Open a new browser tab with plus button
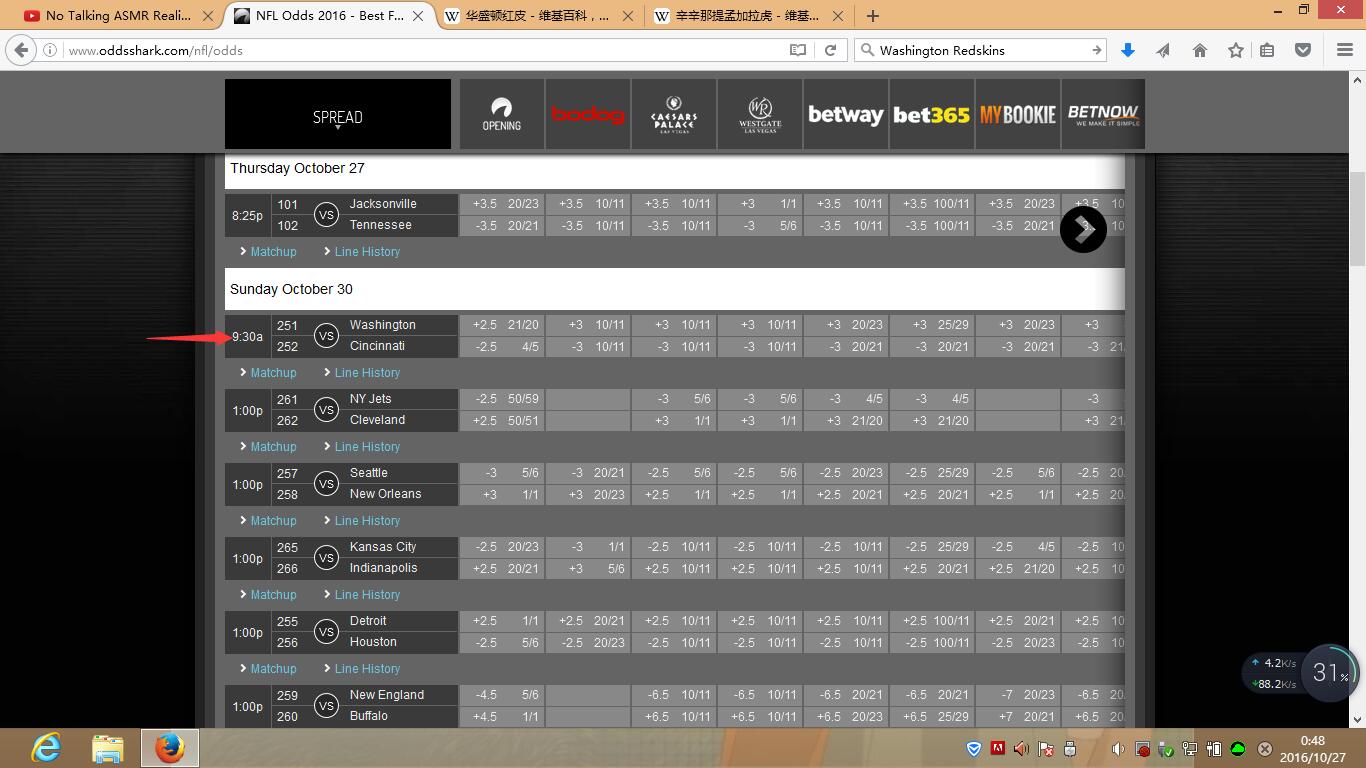The height and width of the screenshot is (768, 1366). point(872,16)
